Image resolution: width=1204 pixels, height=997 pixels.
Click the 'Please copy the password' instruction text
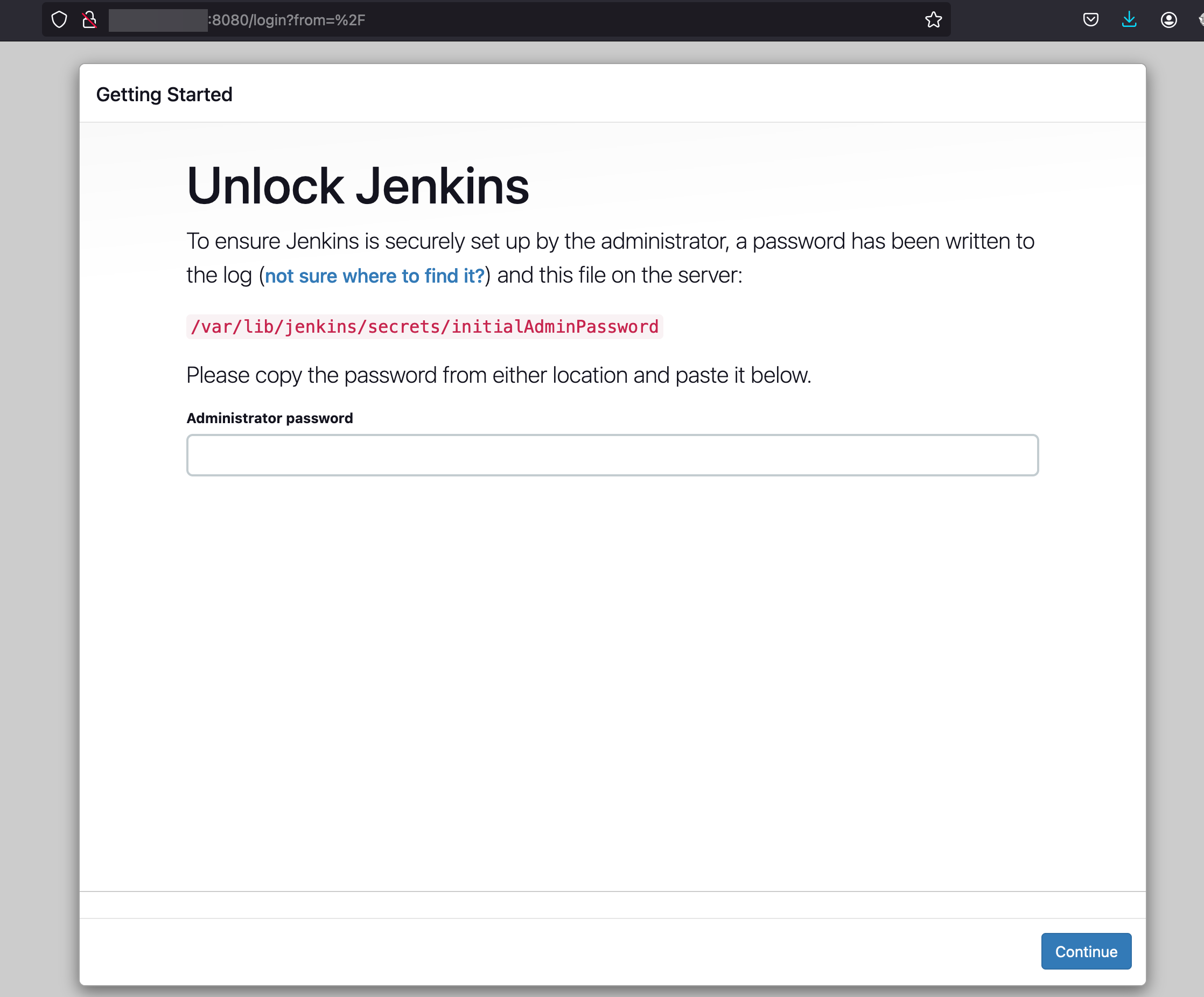(x=498, y=376)
